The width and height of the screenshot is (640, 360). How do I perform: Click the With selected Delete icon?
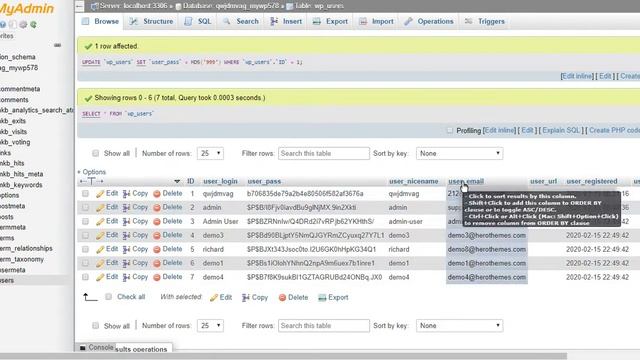click(282, 298)
